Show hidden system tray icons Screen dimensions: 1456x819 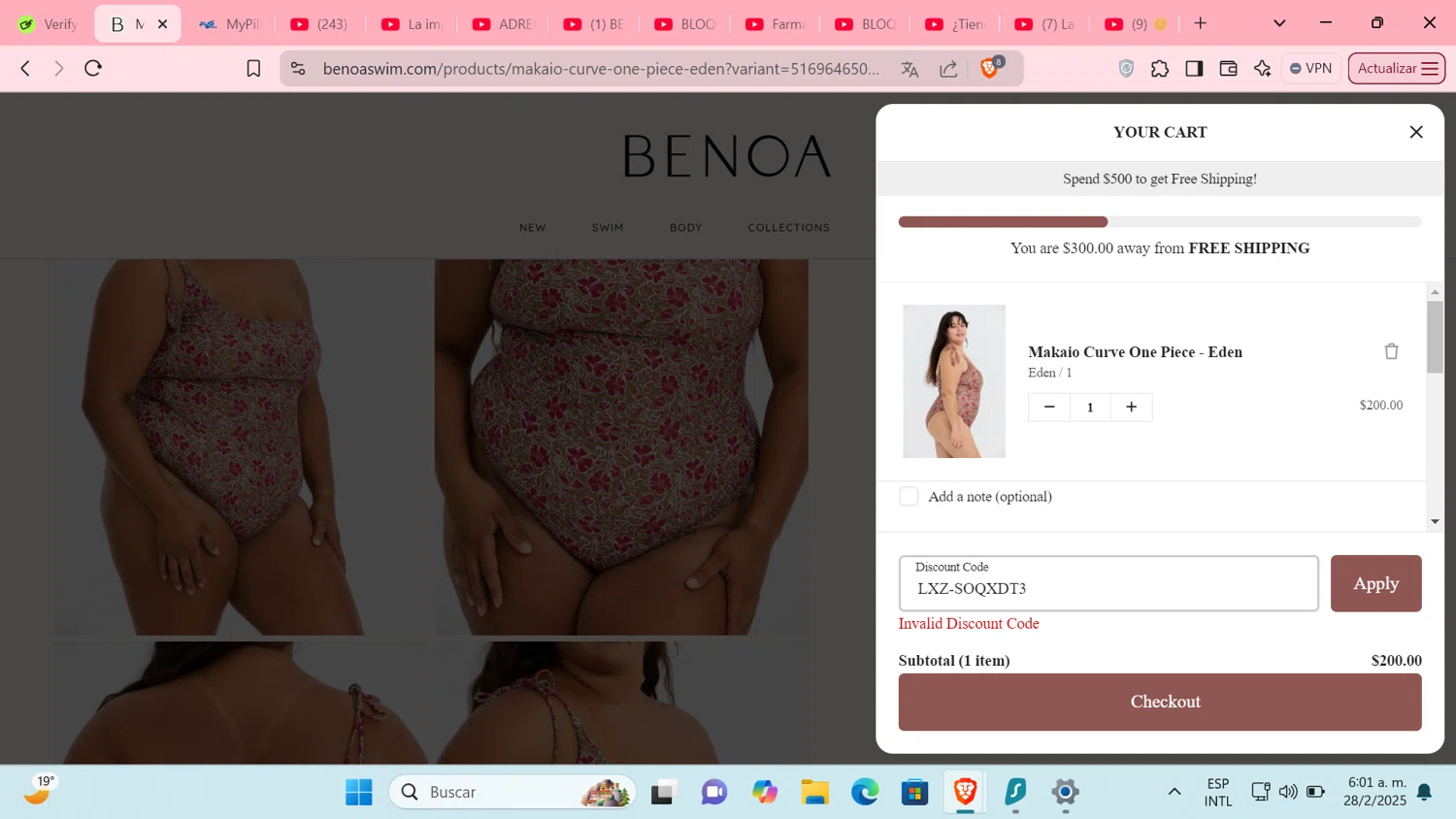pos(1175,792)
